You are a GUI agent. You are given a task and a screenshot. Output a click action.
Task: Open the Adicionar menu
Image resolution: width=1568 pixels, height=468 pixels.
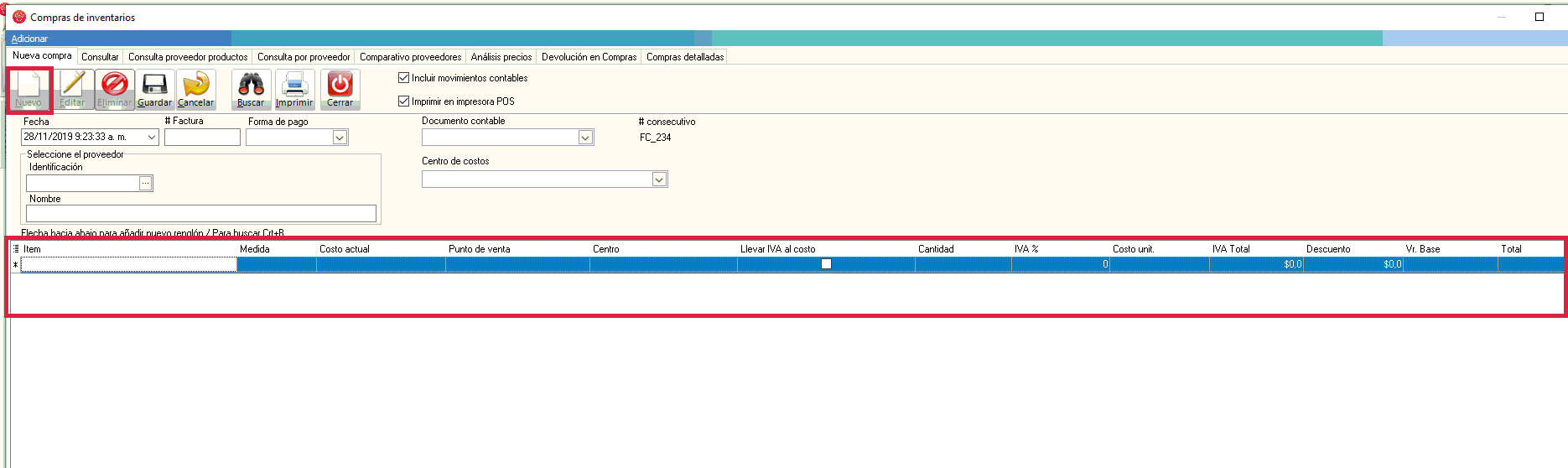coord(29,39)
